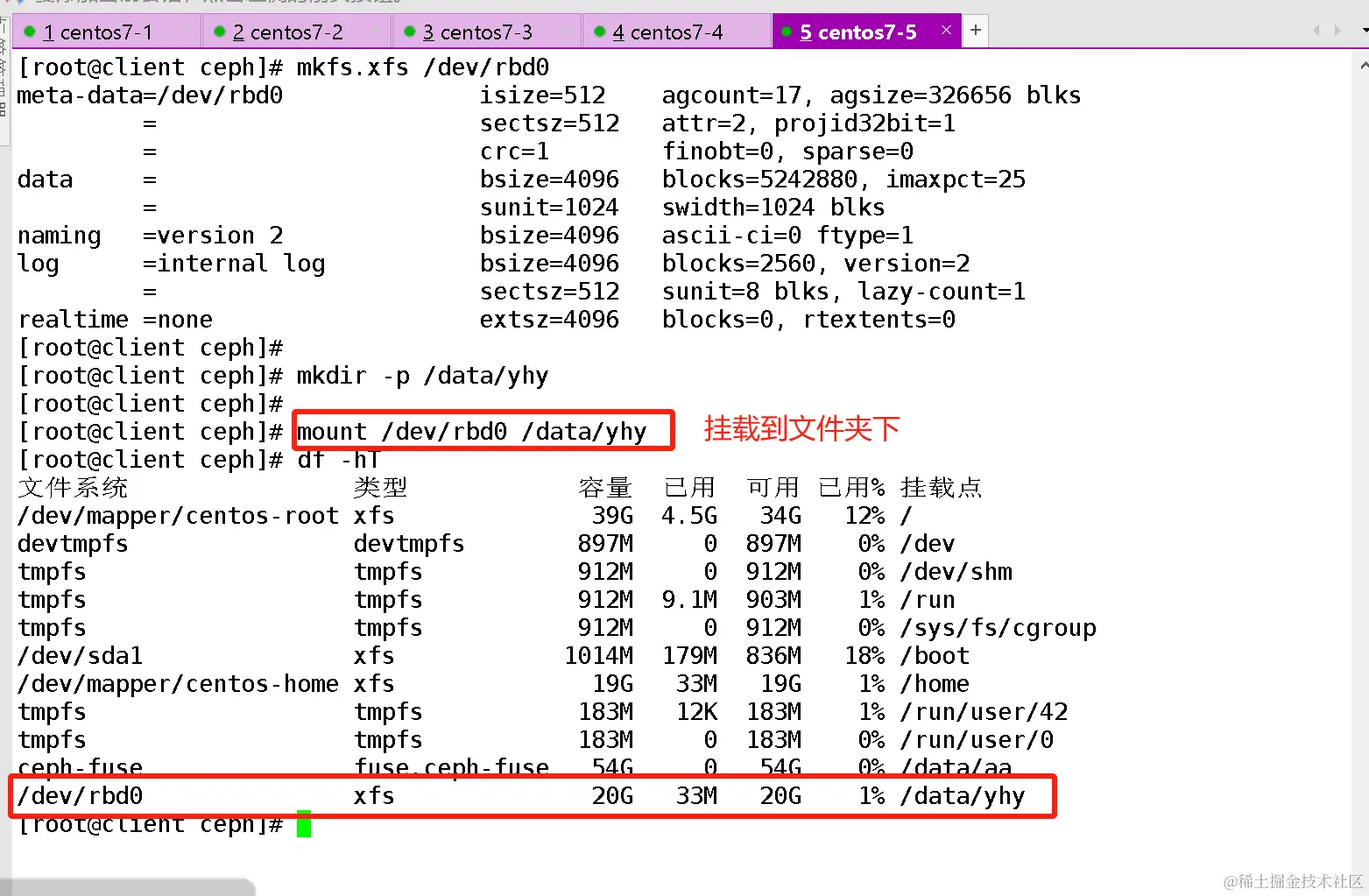Click 'sunit=8 blks, lazy-count=1' text

click(x=843, y=292)
